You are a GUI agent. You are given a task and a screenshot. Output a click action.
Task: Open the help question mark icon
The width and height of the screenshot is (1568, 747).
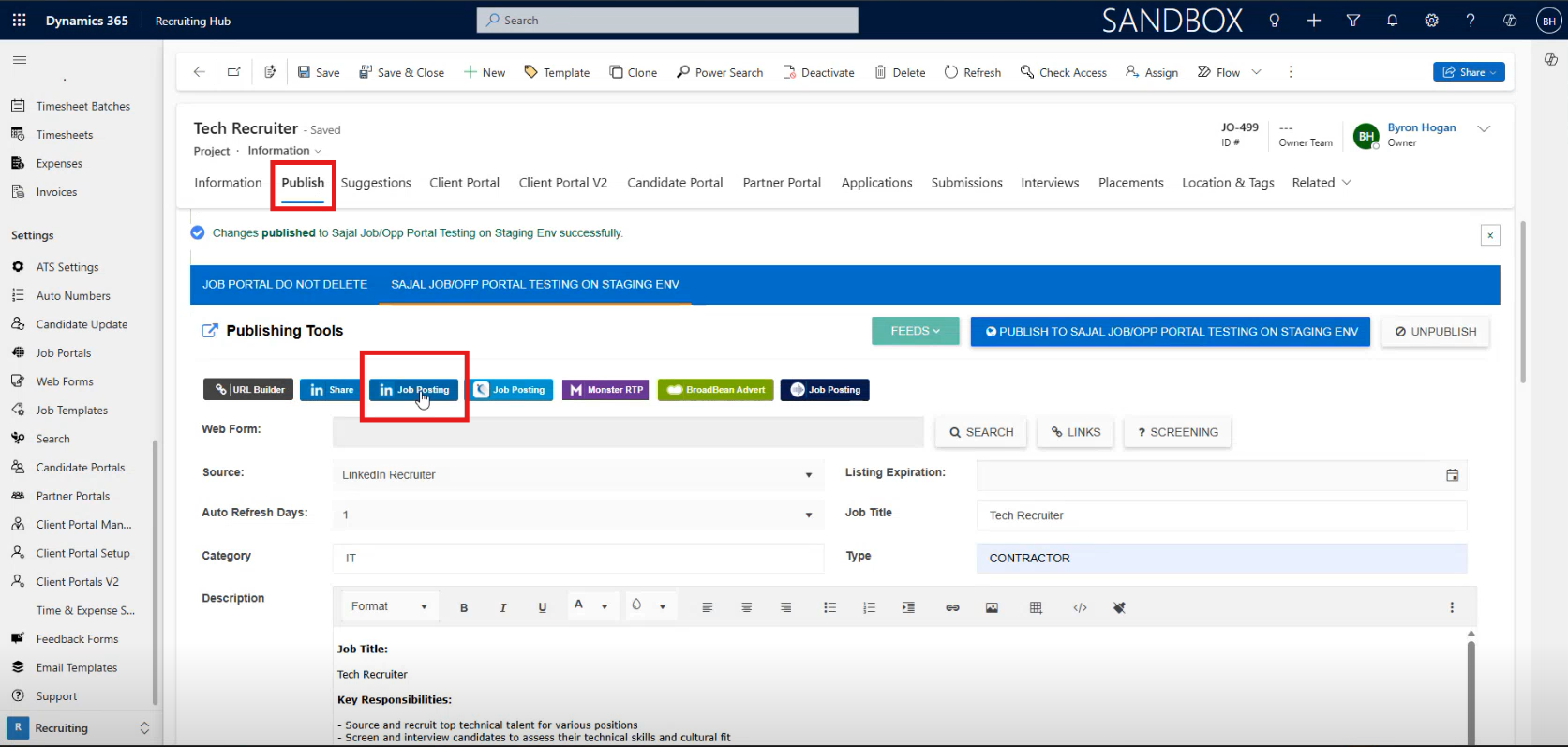pyautogui.click(x=1471, y=21)
